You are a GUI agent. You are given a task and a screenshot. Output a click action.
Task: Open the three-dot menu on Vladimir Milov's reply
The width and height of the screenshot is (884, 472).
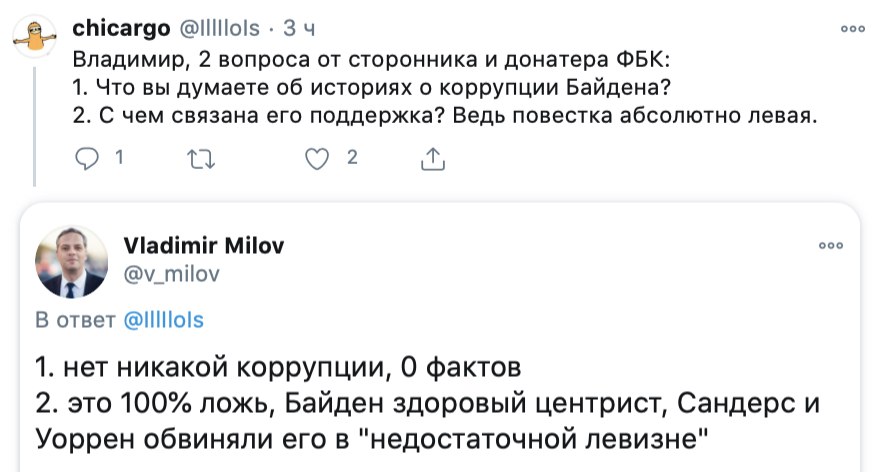tap(830, 245)
